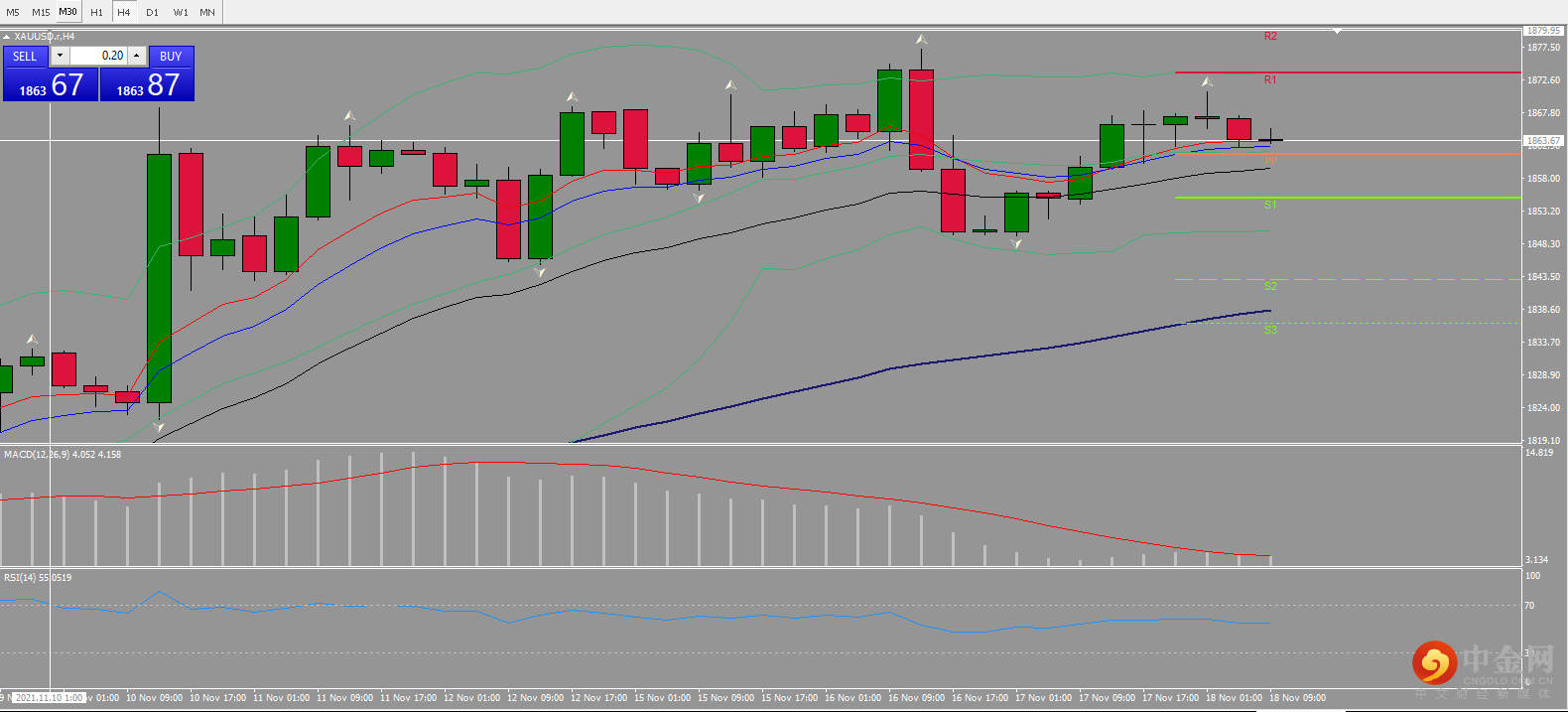The height and width of the screenshot is (712, 1568).
Task: Click the 10 Nov 09:00 time label
Action: 155,698
